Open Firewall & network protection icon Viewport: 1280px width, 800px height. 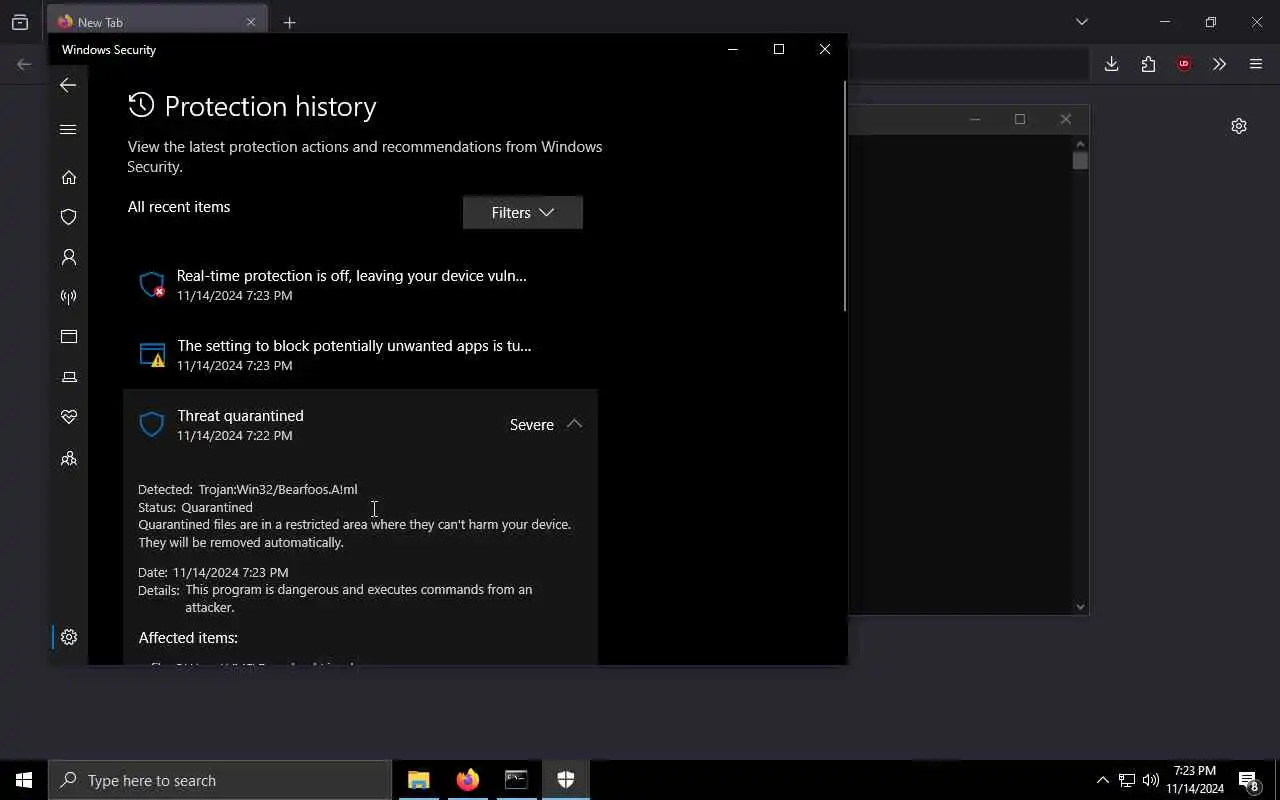[x=69, y=297]
